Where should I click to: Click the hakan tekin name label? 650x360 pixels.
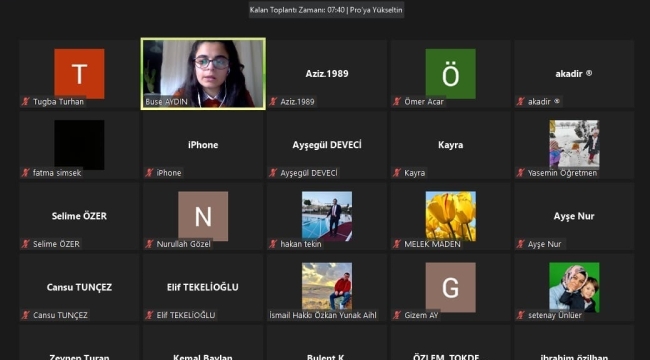pos(301,244)
